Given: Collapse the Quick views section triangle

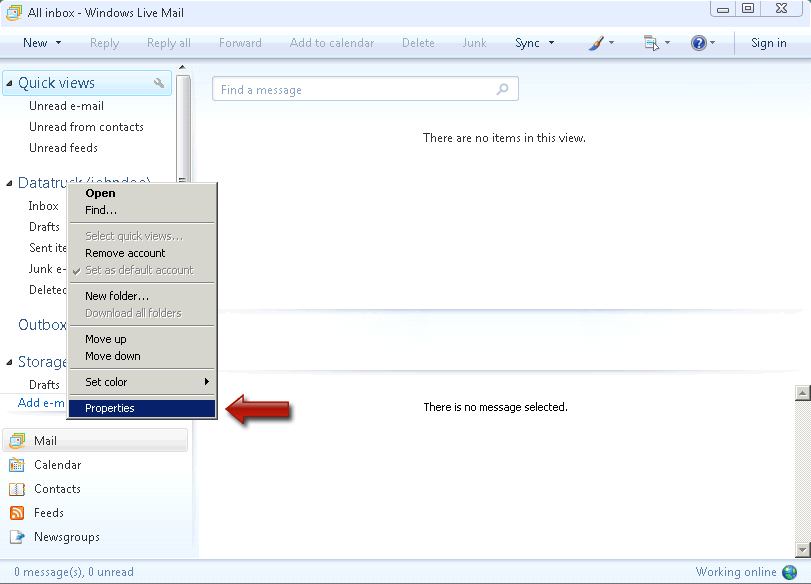Looking at the screenshot, I should point(9,83).
